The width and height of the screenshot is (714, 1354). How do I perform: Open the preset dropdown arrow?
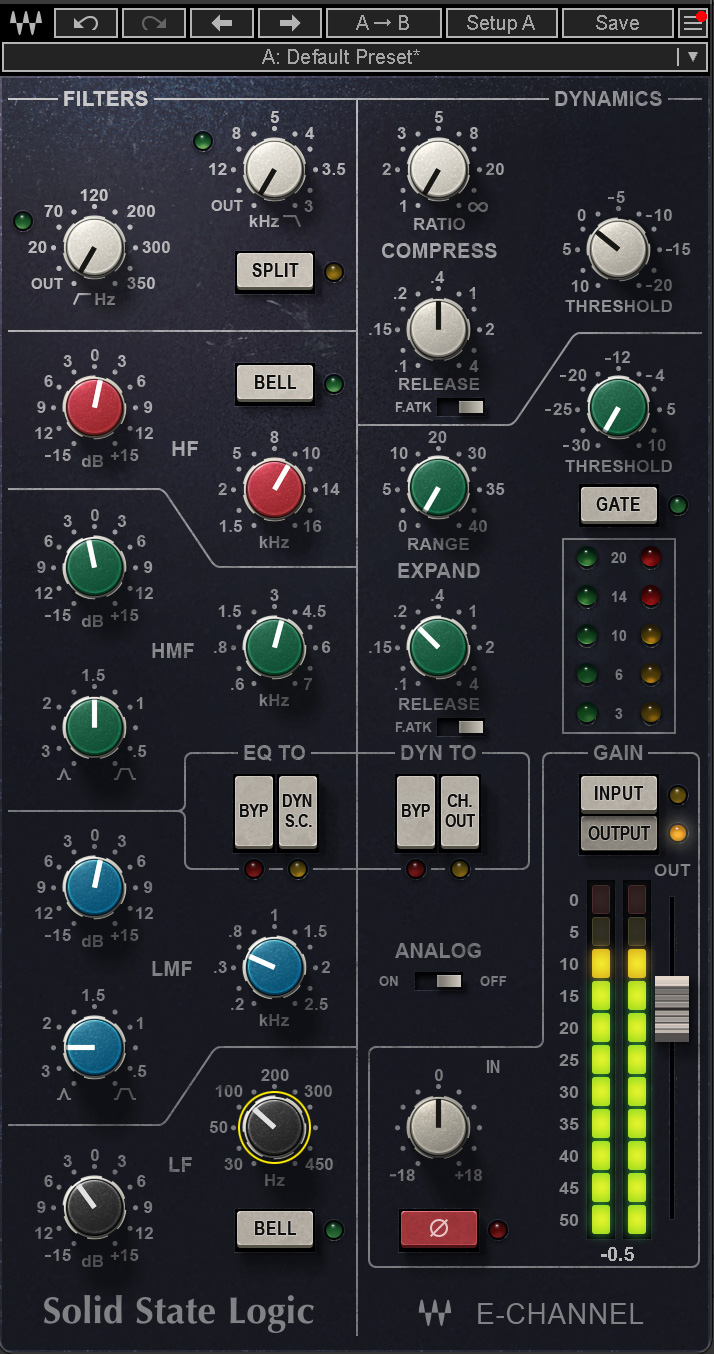tap(692, 57)
